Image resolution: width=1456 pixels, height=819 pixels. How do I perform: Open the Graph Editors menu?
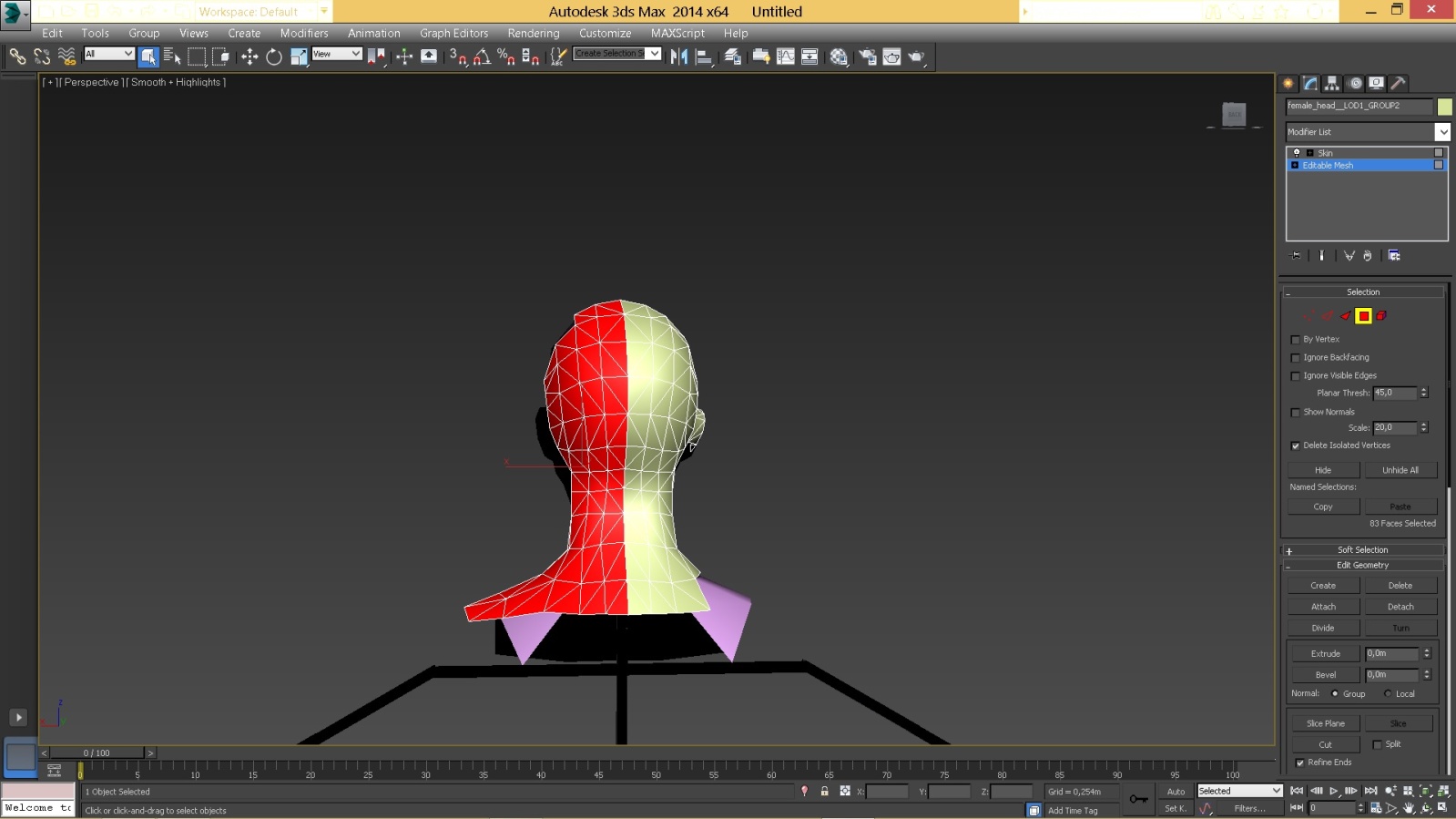pos(453,33)
